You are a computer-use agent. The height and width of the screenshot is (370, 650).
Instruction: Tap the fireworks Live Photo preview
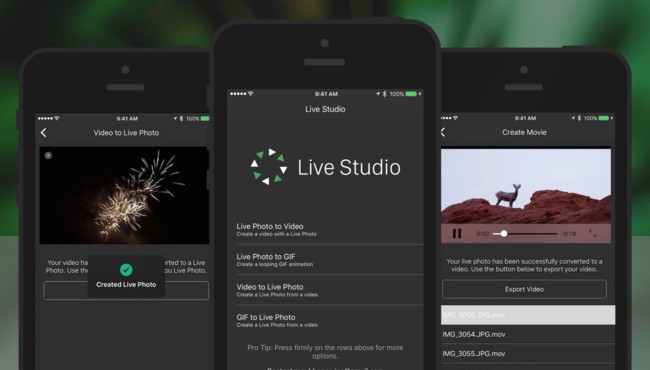coord(124,195)
